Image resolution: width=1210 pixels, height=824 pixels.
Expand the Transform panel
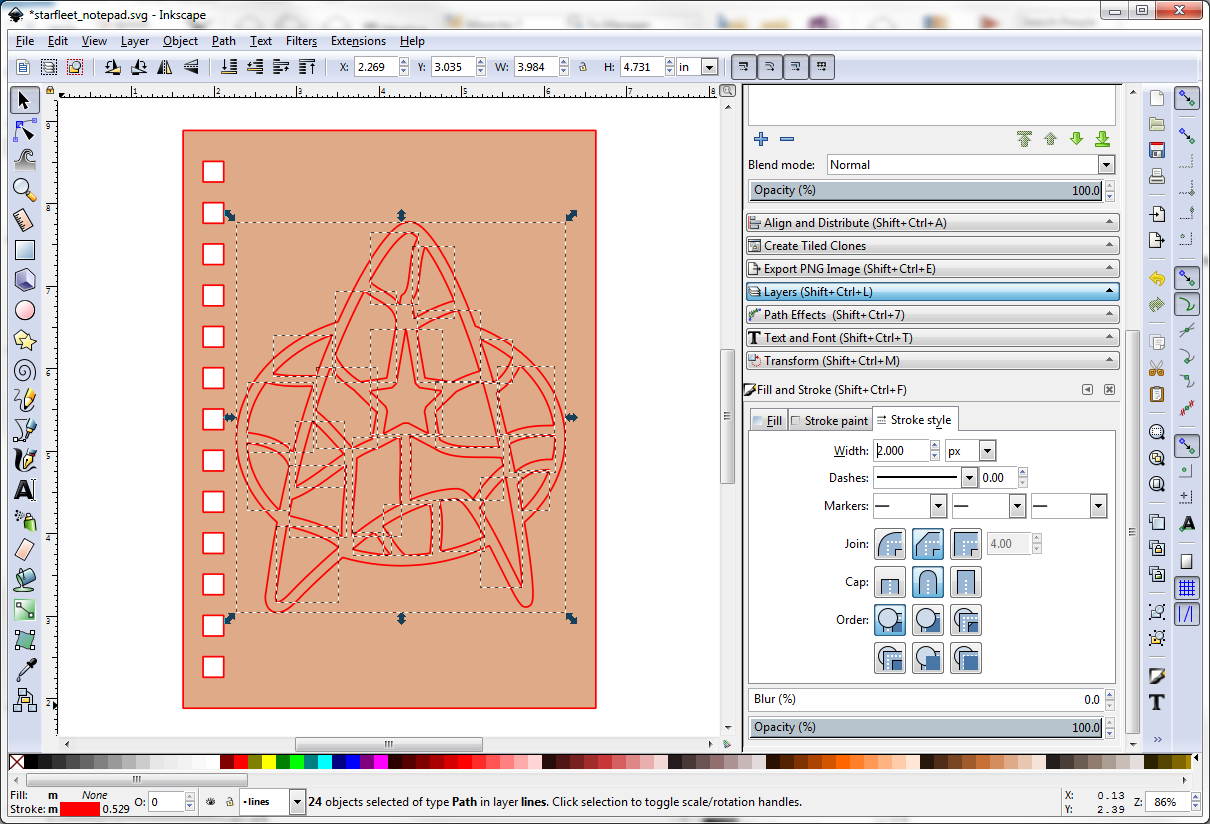tap(933, 361)
